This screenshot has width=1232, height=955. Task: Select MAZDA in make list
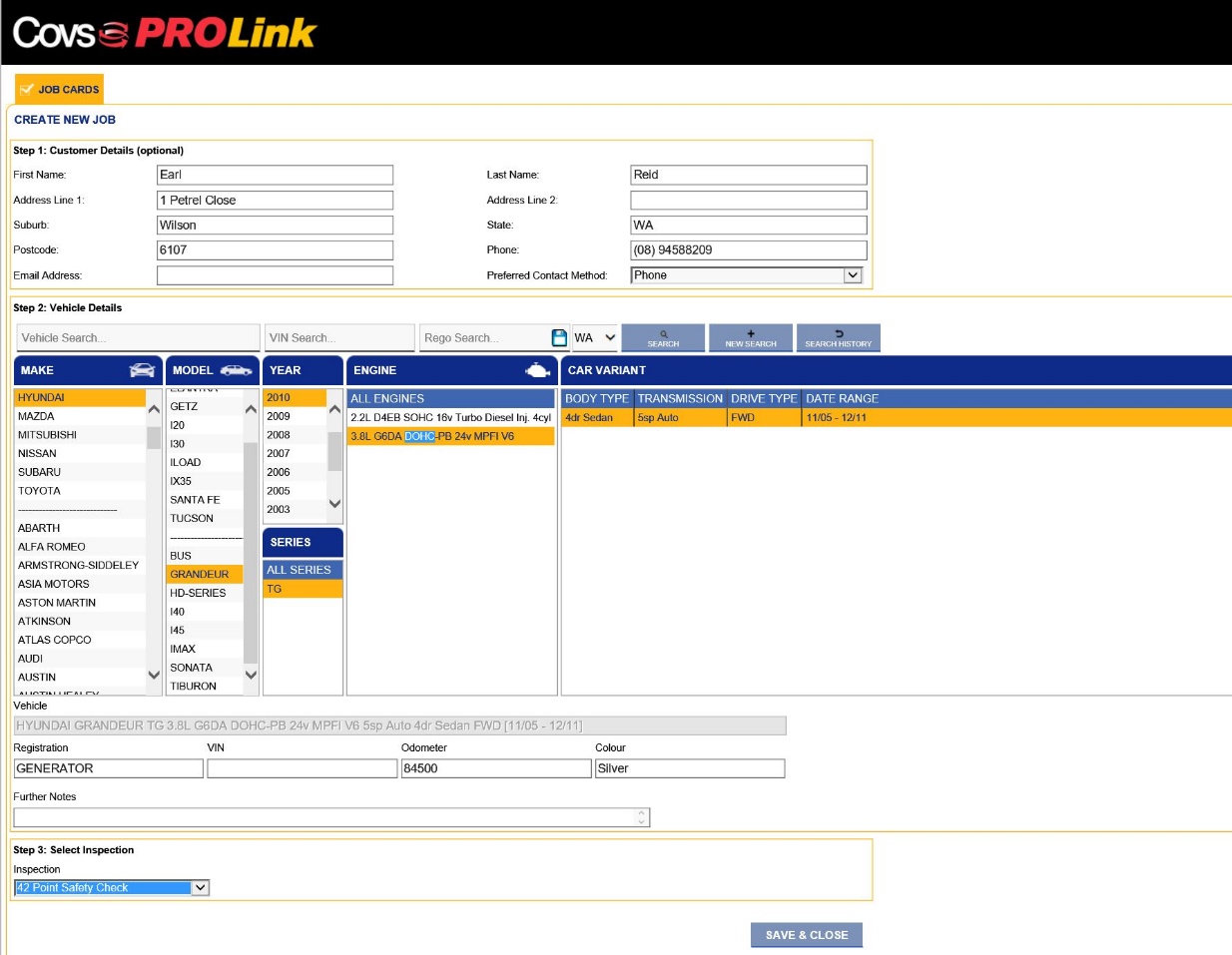[x=80, y=416]
